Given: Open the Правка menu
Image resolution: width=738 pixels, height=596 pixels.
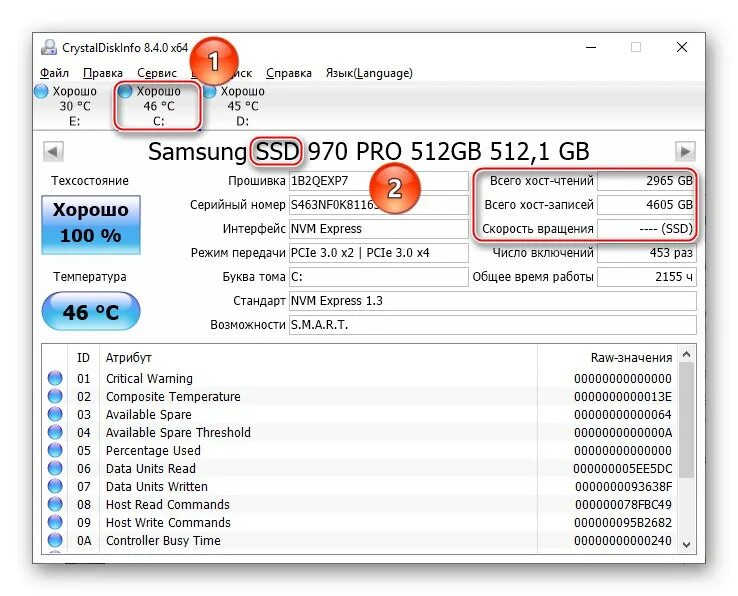Looking at the screenshot, I should pos(103,73).
